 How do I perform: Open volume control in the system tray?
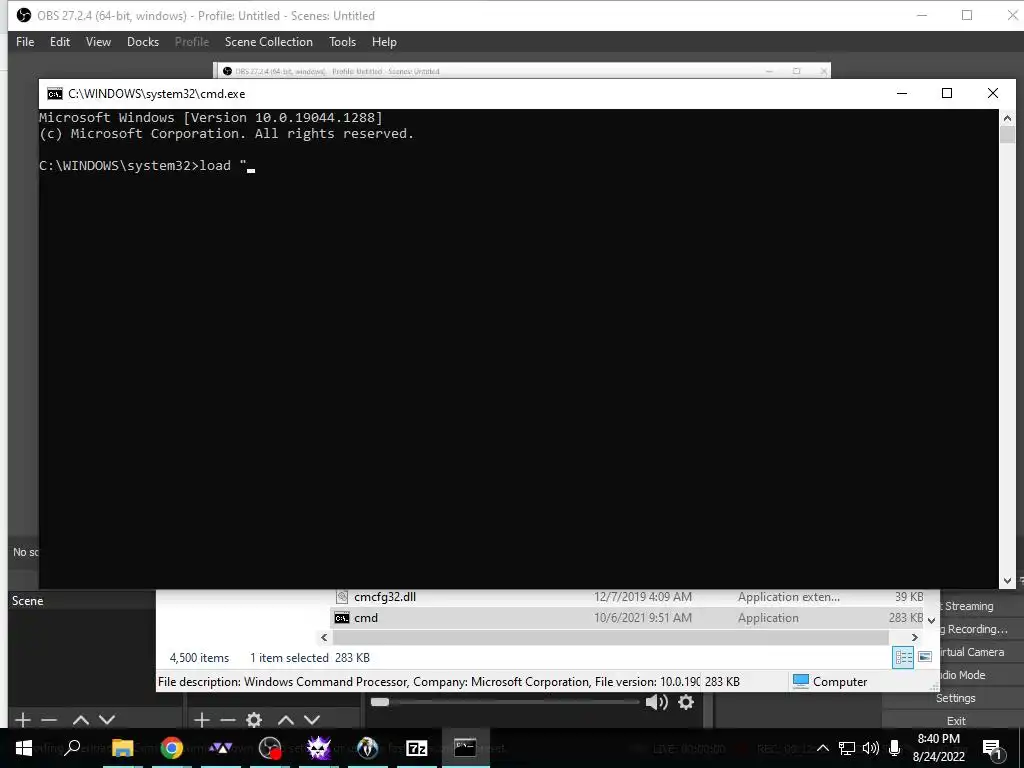pos(871,748)
